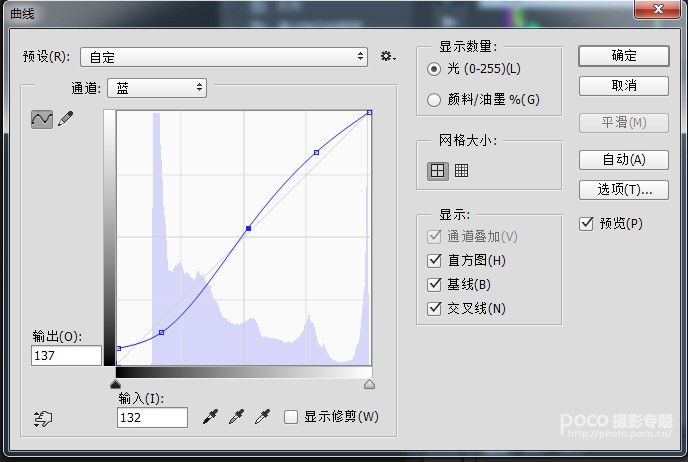Toggle the 交叉线(N) checkbox
Screen dimensions: 688x462
point(434,308)
